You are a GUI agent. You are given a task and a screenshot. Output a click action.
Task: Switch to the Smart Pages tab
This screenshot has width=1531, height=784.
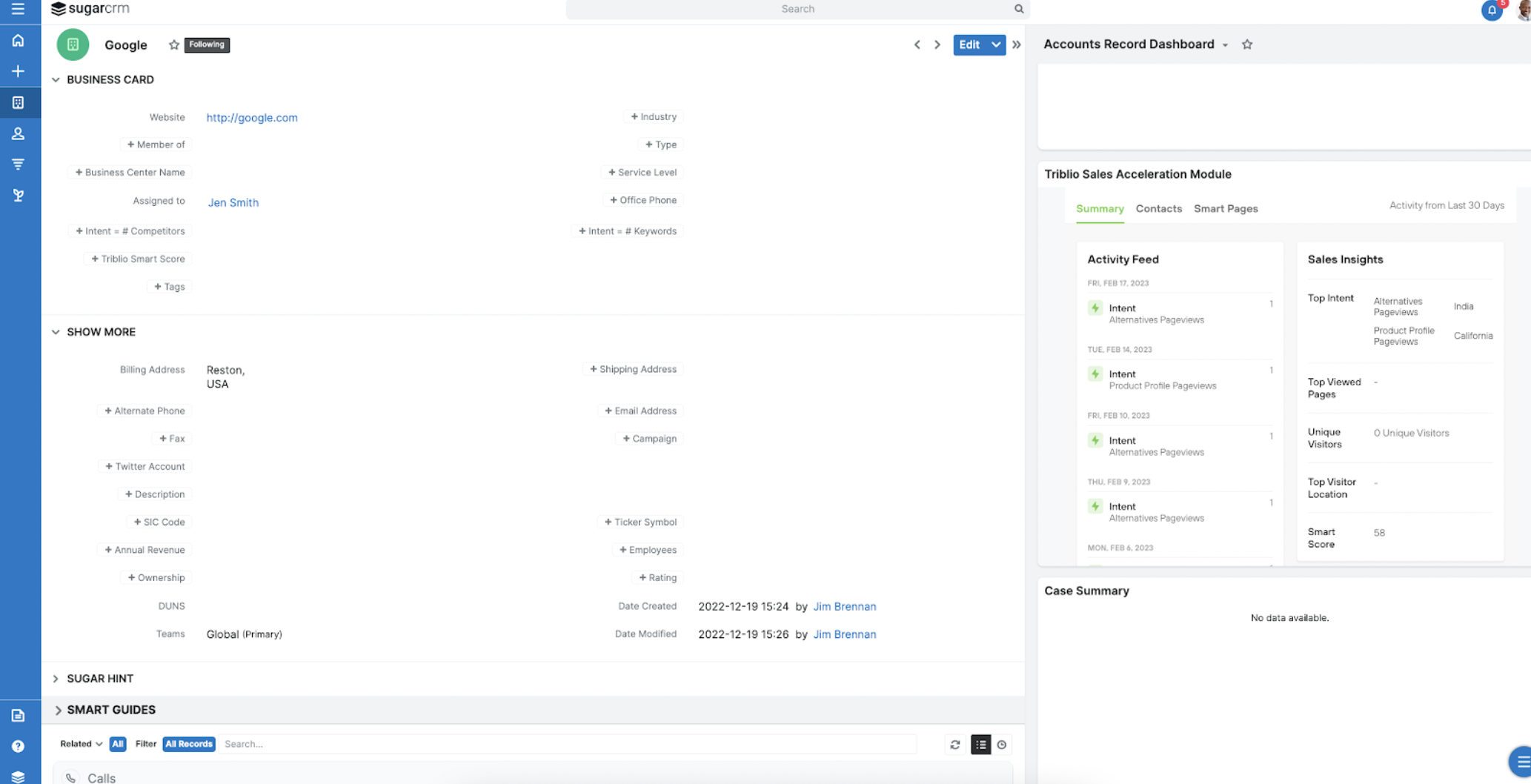[1226, 209]
